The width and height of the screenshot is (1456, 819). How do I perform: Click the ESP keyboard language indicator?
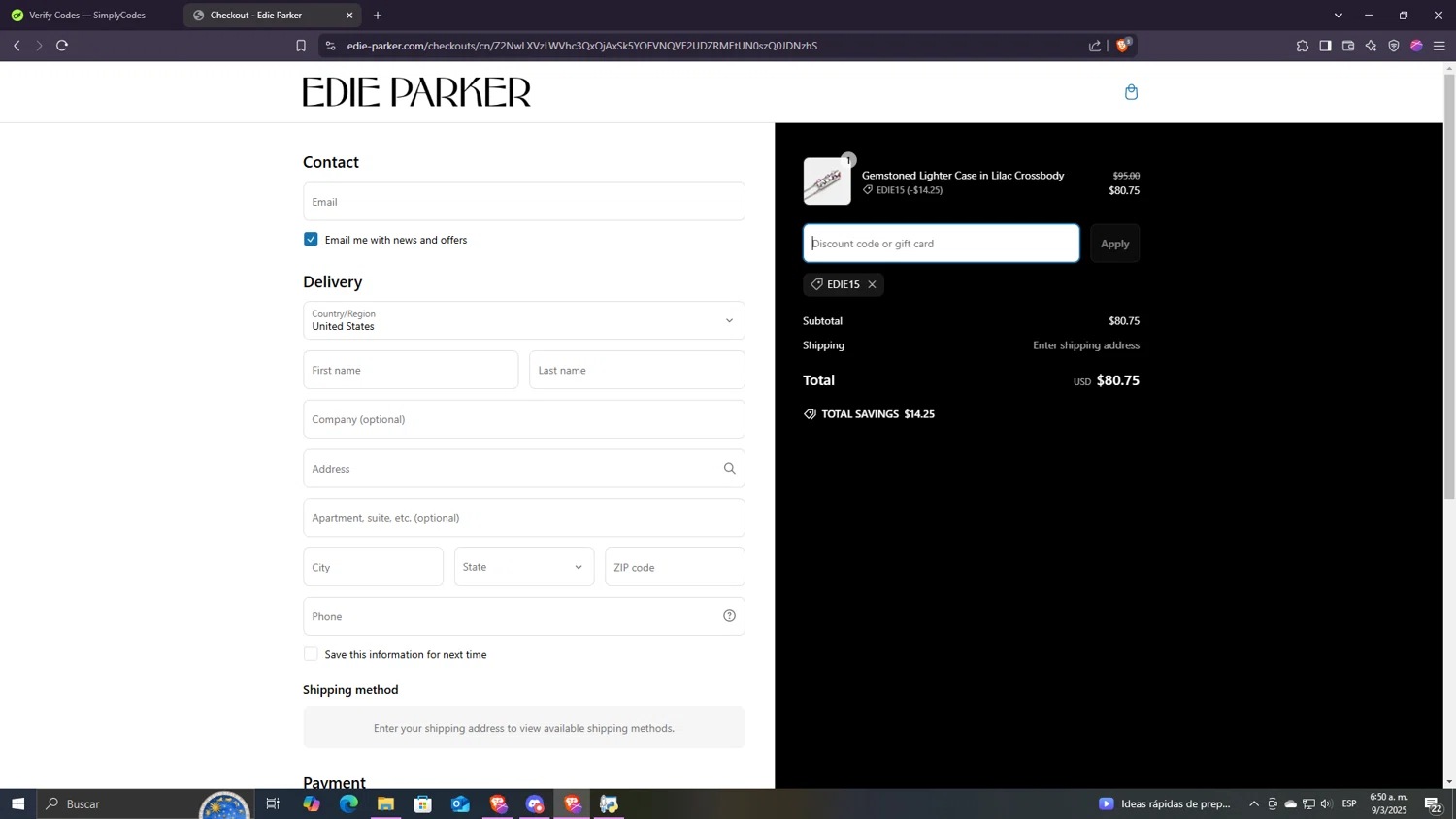pos(1349,803)
